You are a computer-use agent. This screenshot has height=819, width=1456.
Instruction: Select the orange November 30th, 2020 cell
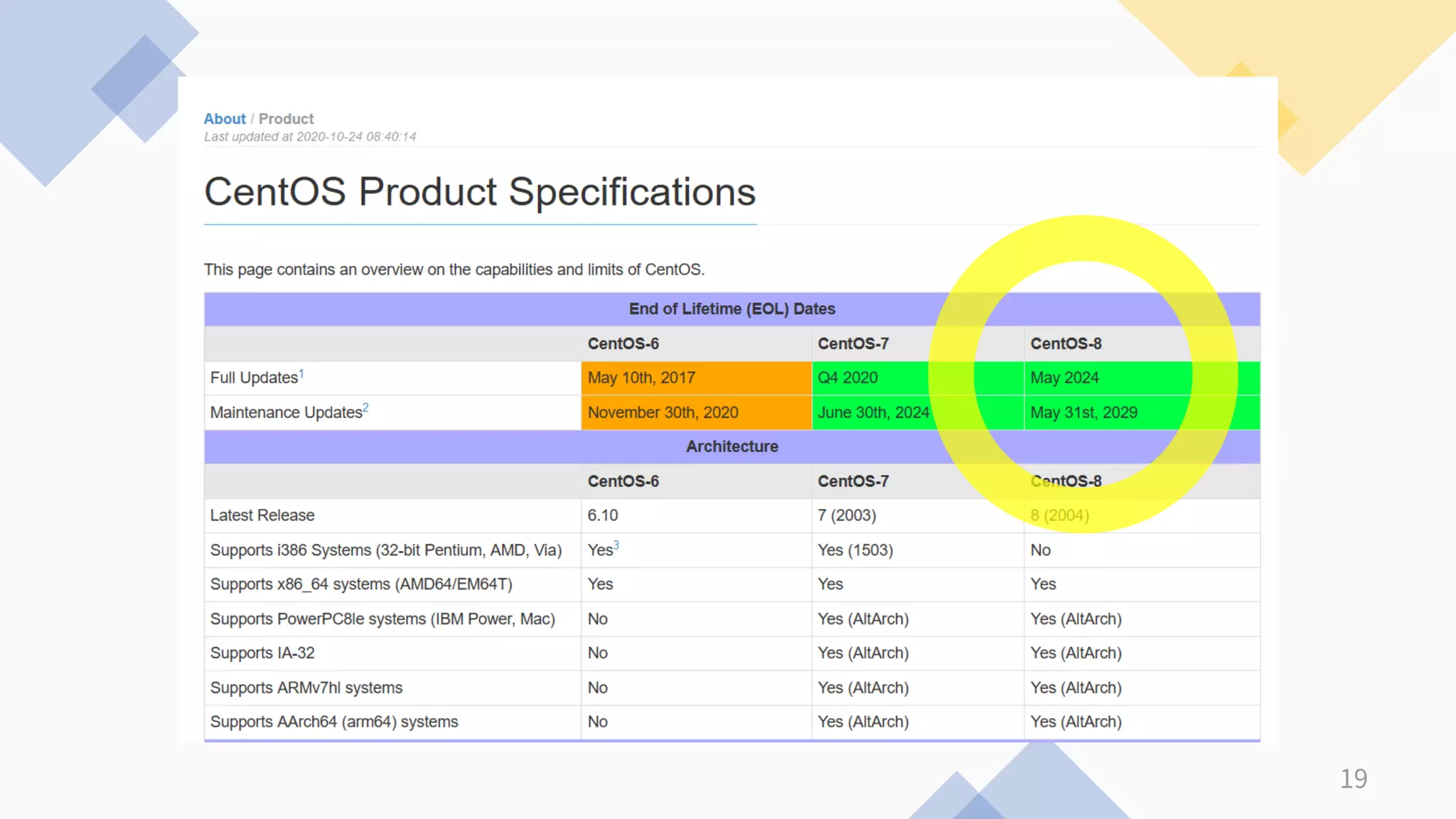click(663, 412)
